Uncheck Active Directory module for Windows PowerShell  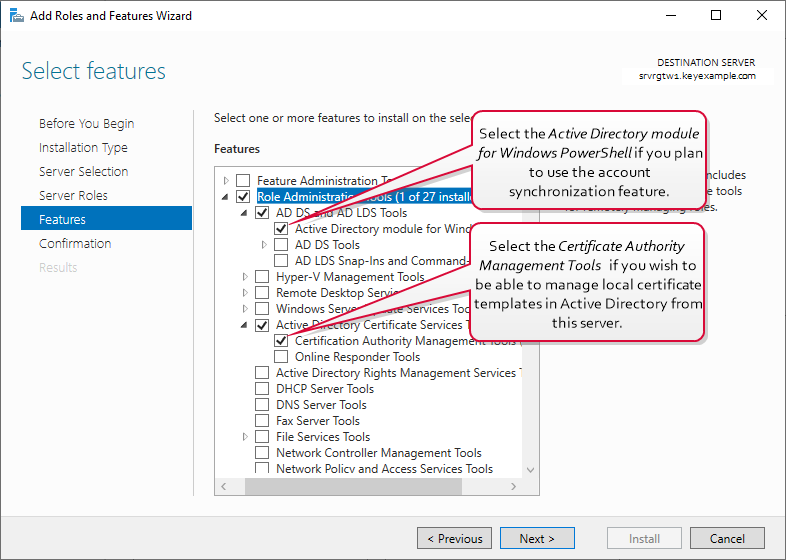click(281, 229)
